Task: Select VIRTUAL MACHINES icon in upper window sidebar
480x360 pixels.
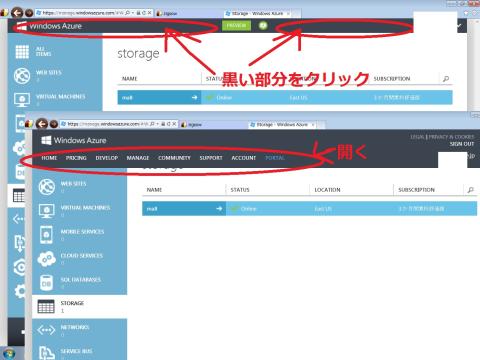Action: tap(22, 100)
